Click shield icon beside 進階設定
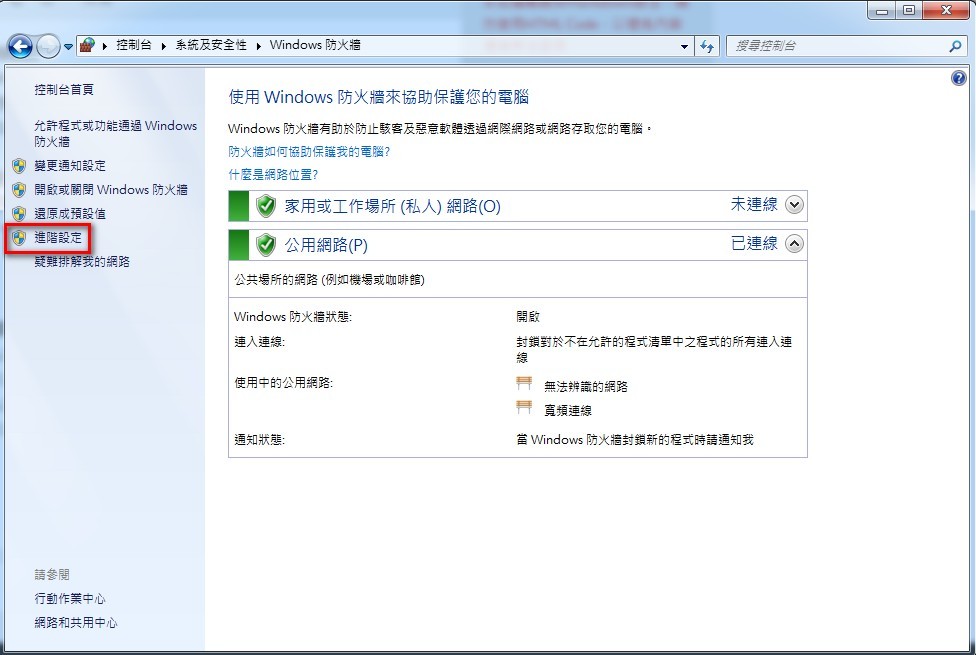Screen dimensions: 976x655 tap(19, 237)
